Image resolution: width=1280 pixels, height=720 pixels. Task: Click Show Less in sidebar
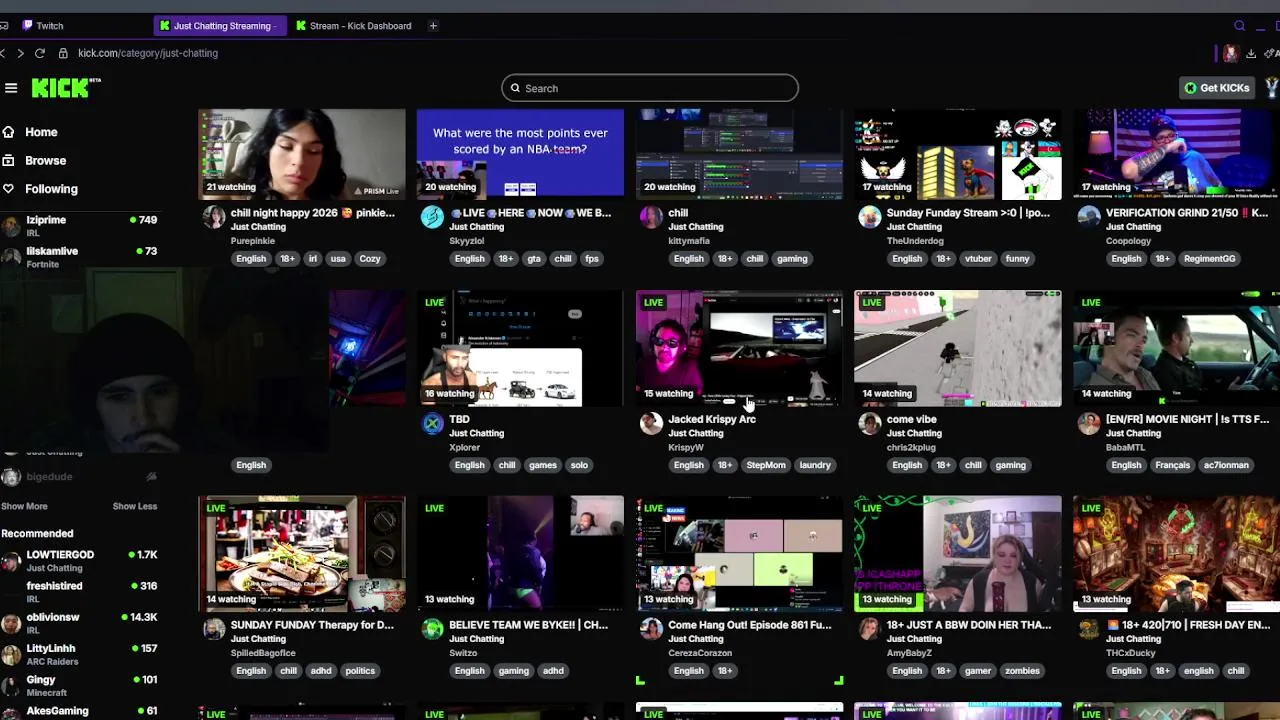coord(134,506)
